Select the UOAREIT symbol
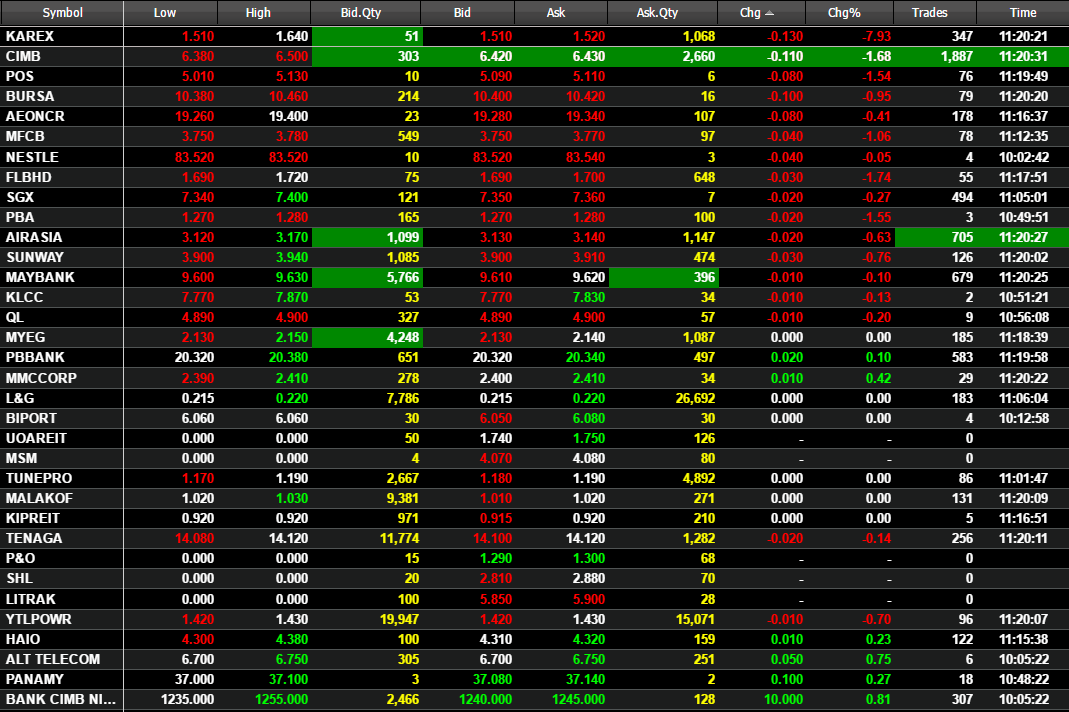Screen dimensions: 1069x712 point(36,438)
